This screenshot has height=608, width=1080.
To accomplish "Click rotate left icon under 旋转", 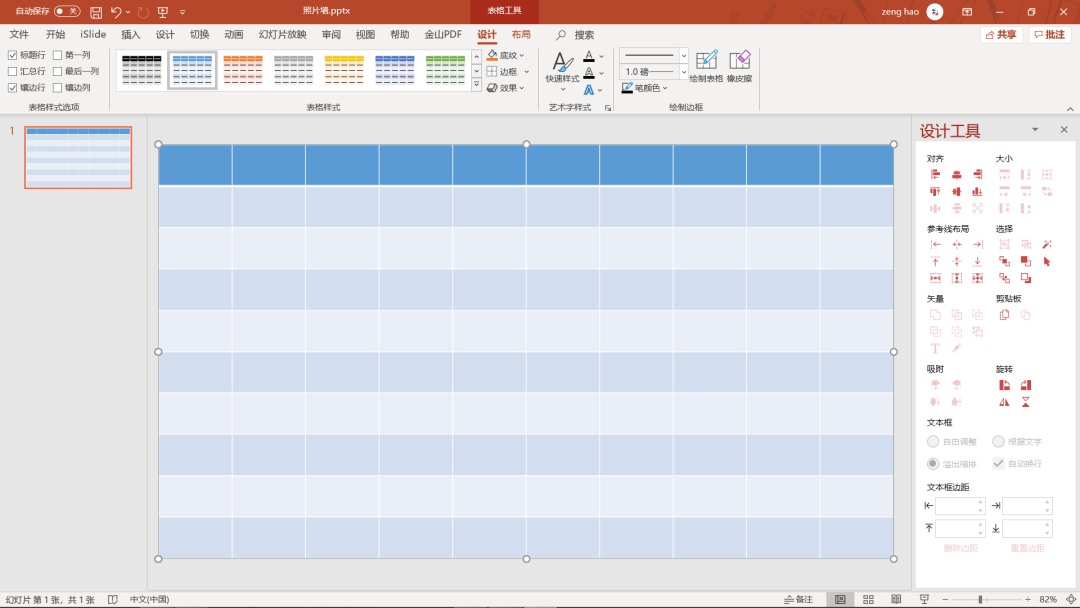I will pos(1004,385).
